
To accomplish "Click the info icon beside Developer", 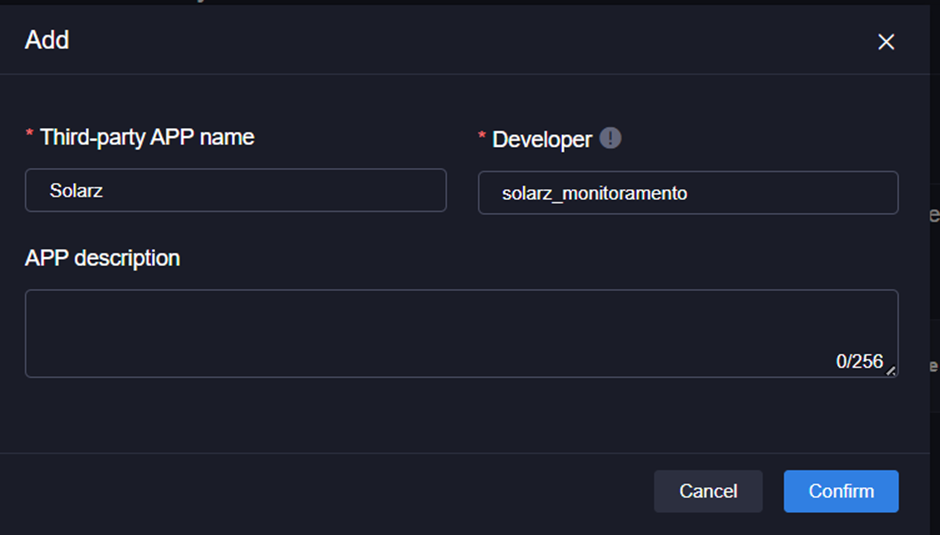I will [x=610, y=139].
